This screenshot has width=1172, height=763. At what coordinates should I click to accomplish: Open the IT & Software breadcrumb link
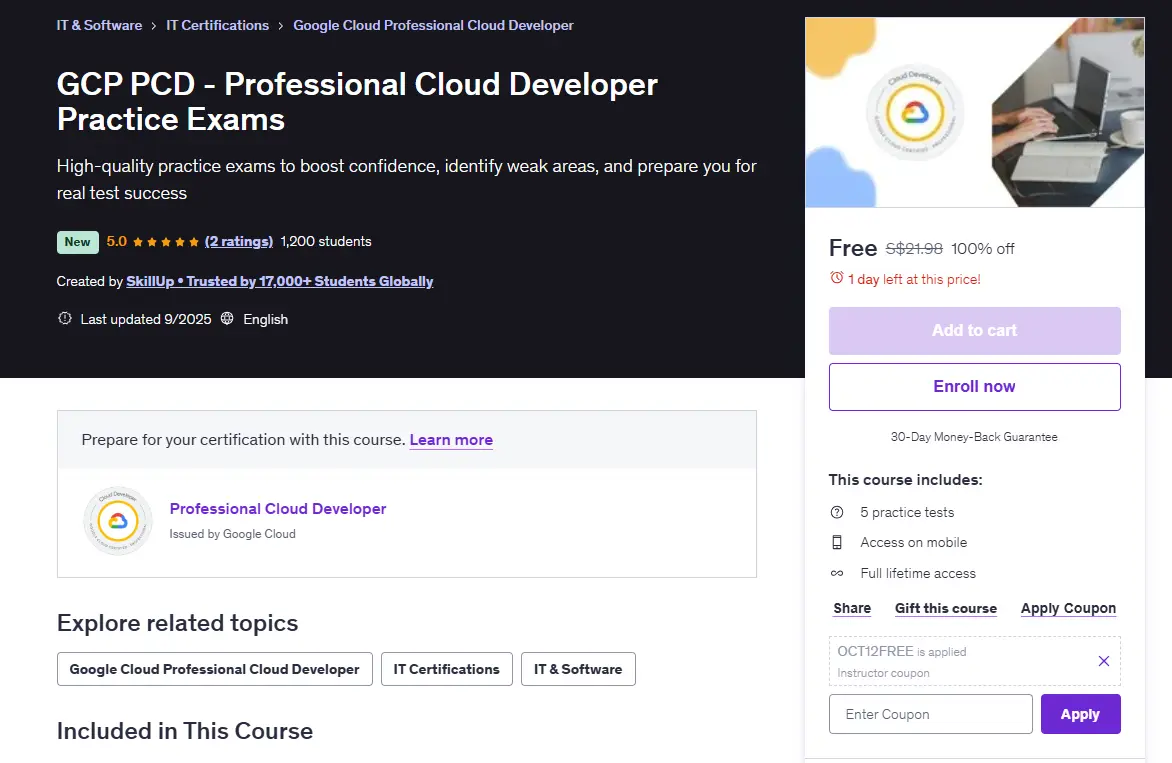coord(99,25)
